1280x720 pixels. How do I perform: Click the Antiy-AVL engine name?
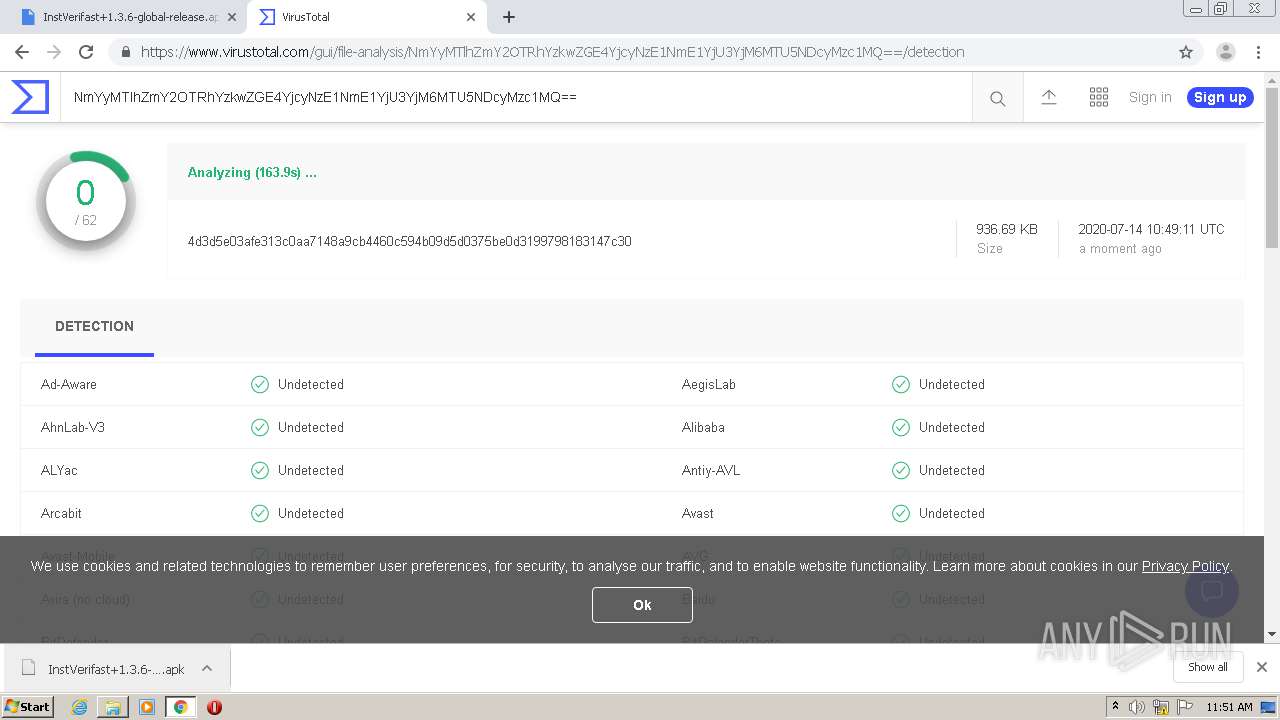point(711,470)
